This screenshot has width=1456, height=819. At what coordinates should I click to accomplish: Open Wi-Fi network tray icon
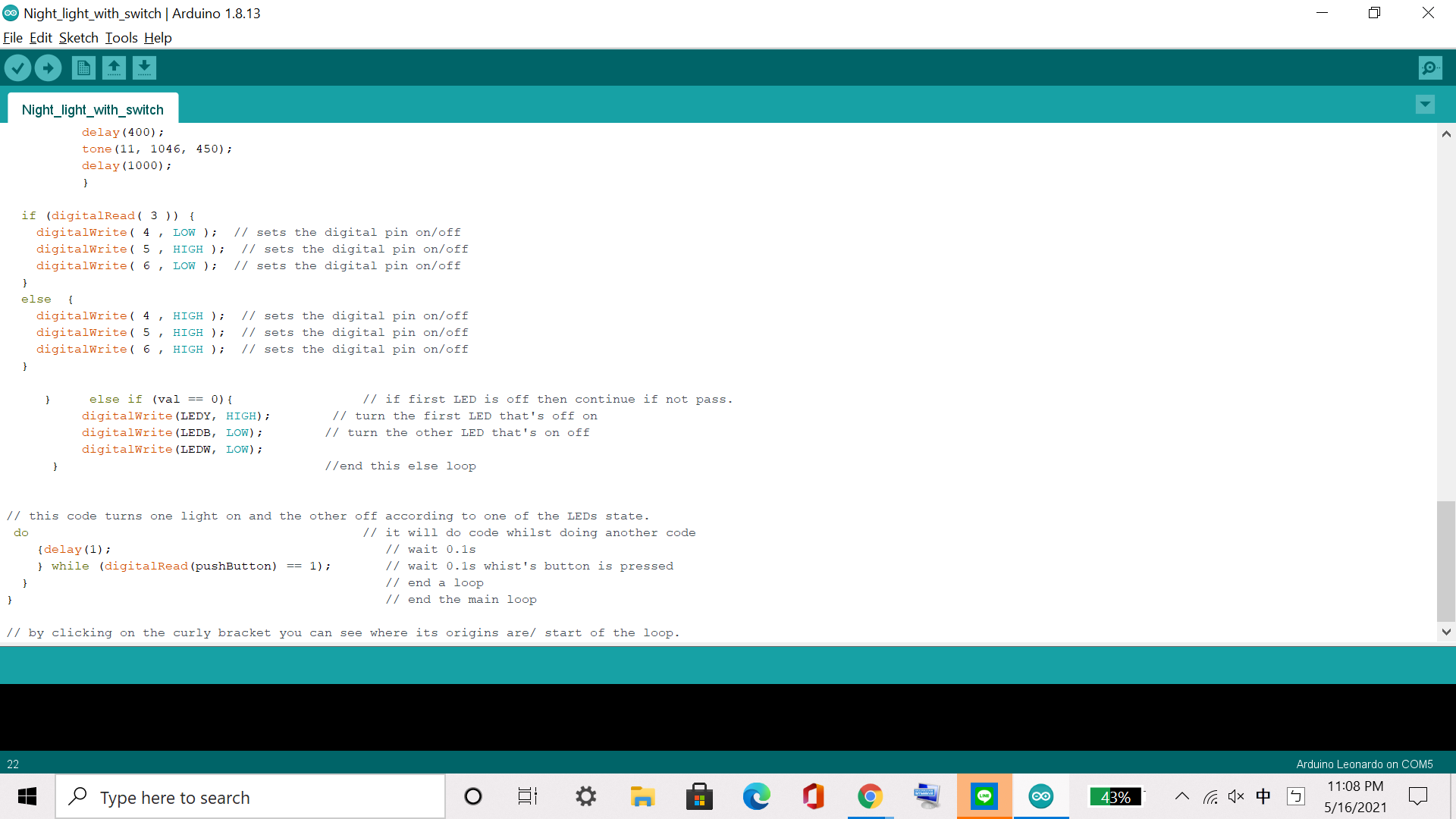[1210, 796]
